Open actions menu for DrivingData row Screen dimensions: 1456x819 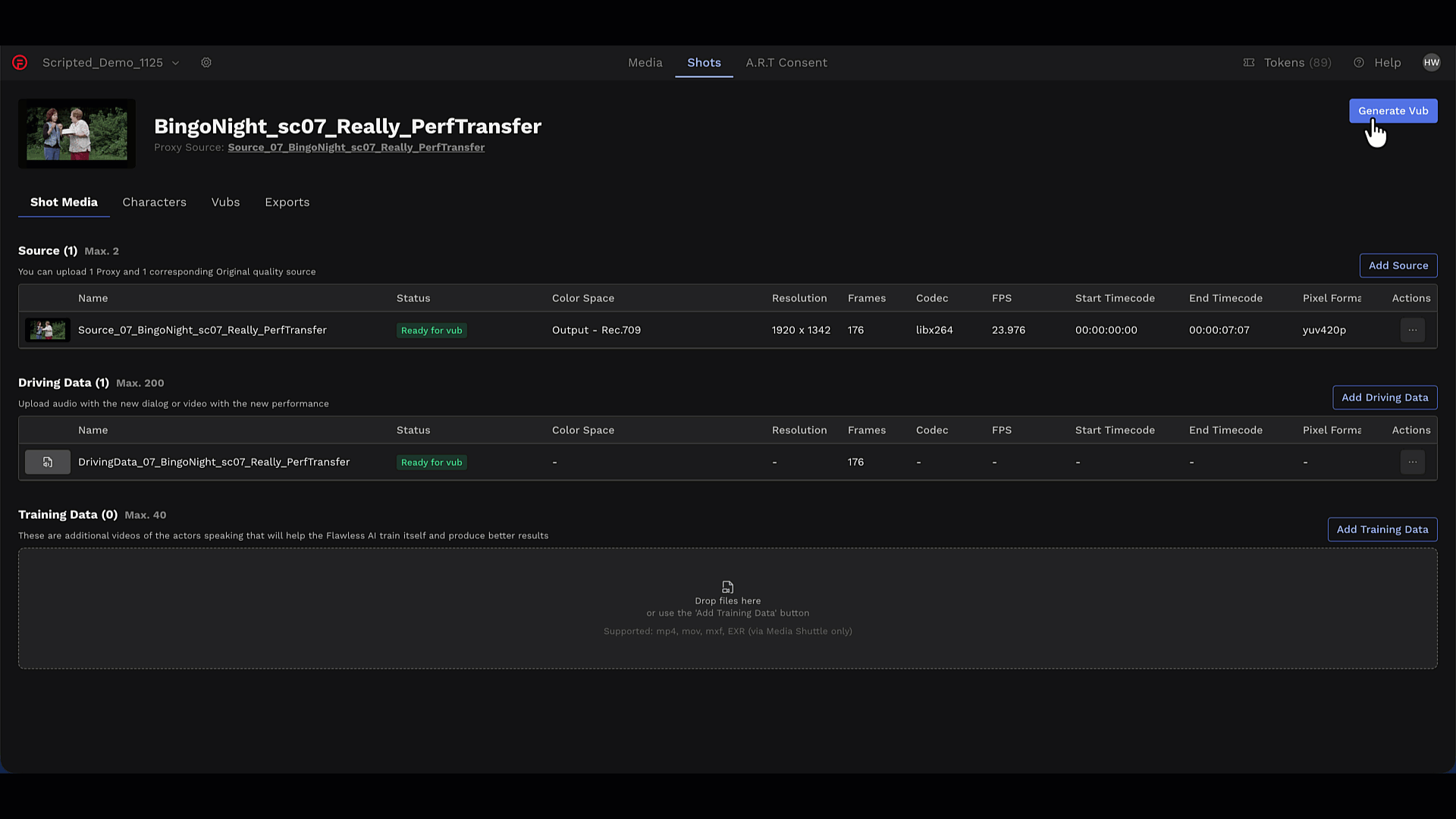point(1412,462)
